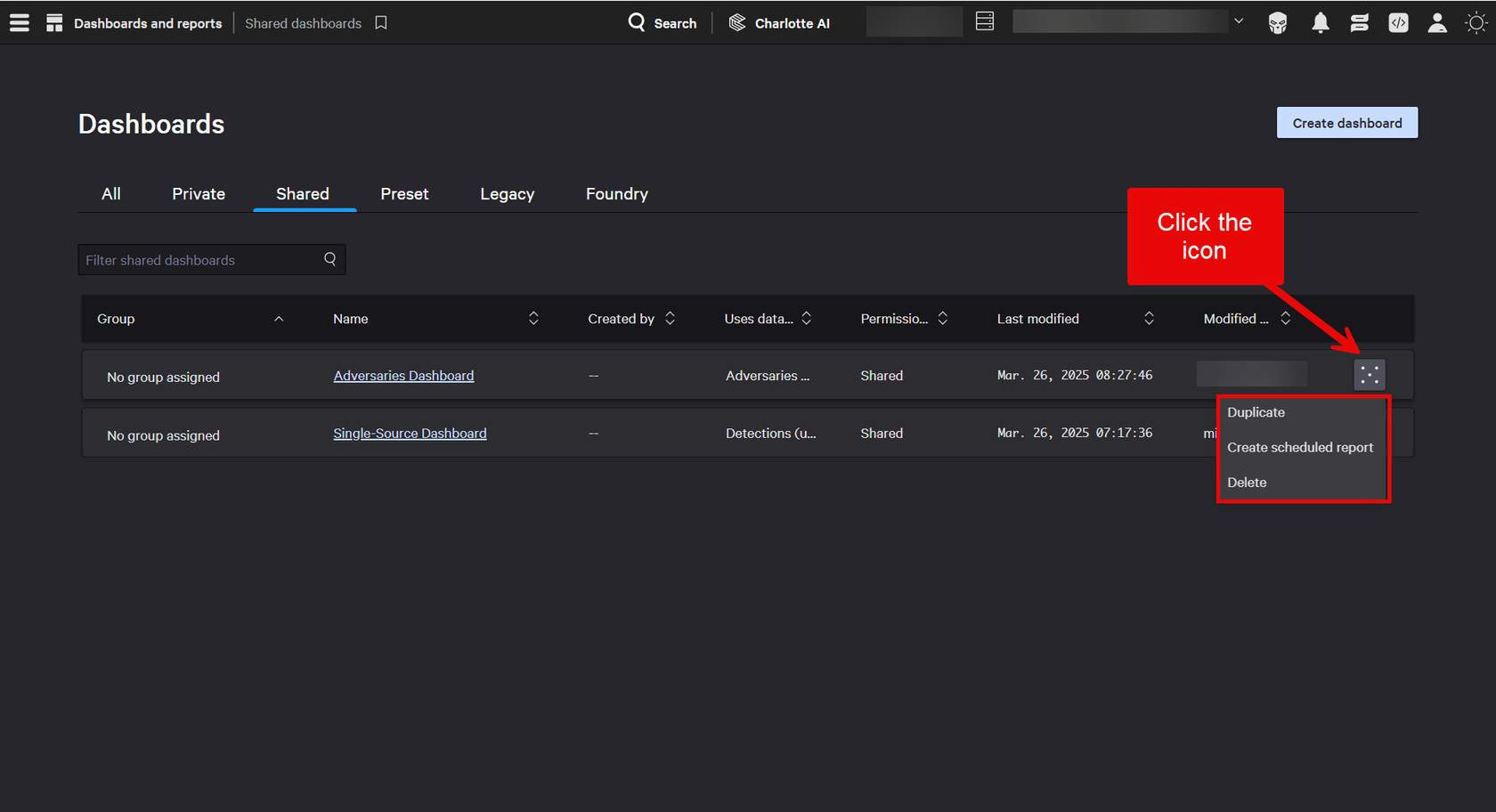Sort table by Last modified column
Image resolution: width=1496 pixels, height=812 pixels.
pos(1149,319)
